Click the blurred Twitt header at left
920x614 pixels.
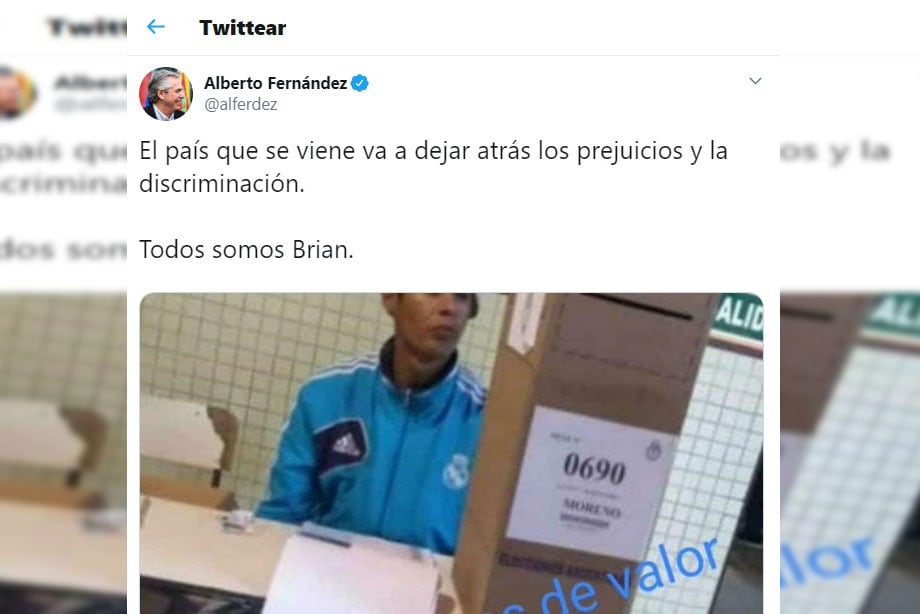tap(87, 27)
